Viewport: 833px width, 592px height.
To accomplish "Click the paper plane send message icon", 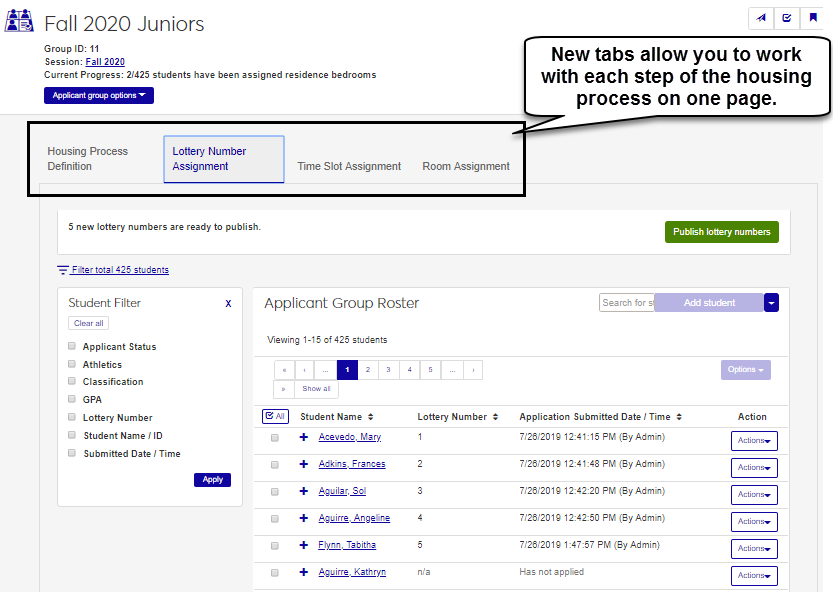I will point(760,17).
